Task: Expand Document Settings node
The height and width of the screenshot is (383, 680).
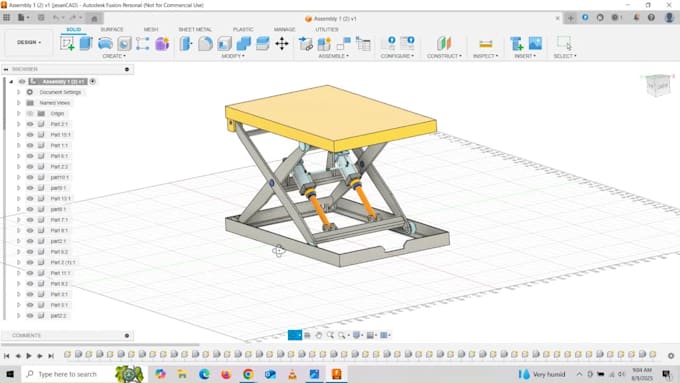Action: (19, 92)
